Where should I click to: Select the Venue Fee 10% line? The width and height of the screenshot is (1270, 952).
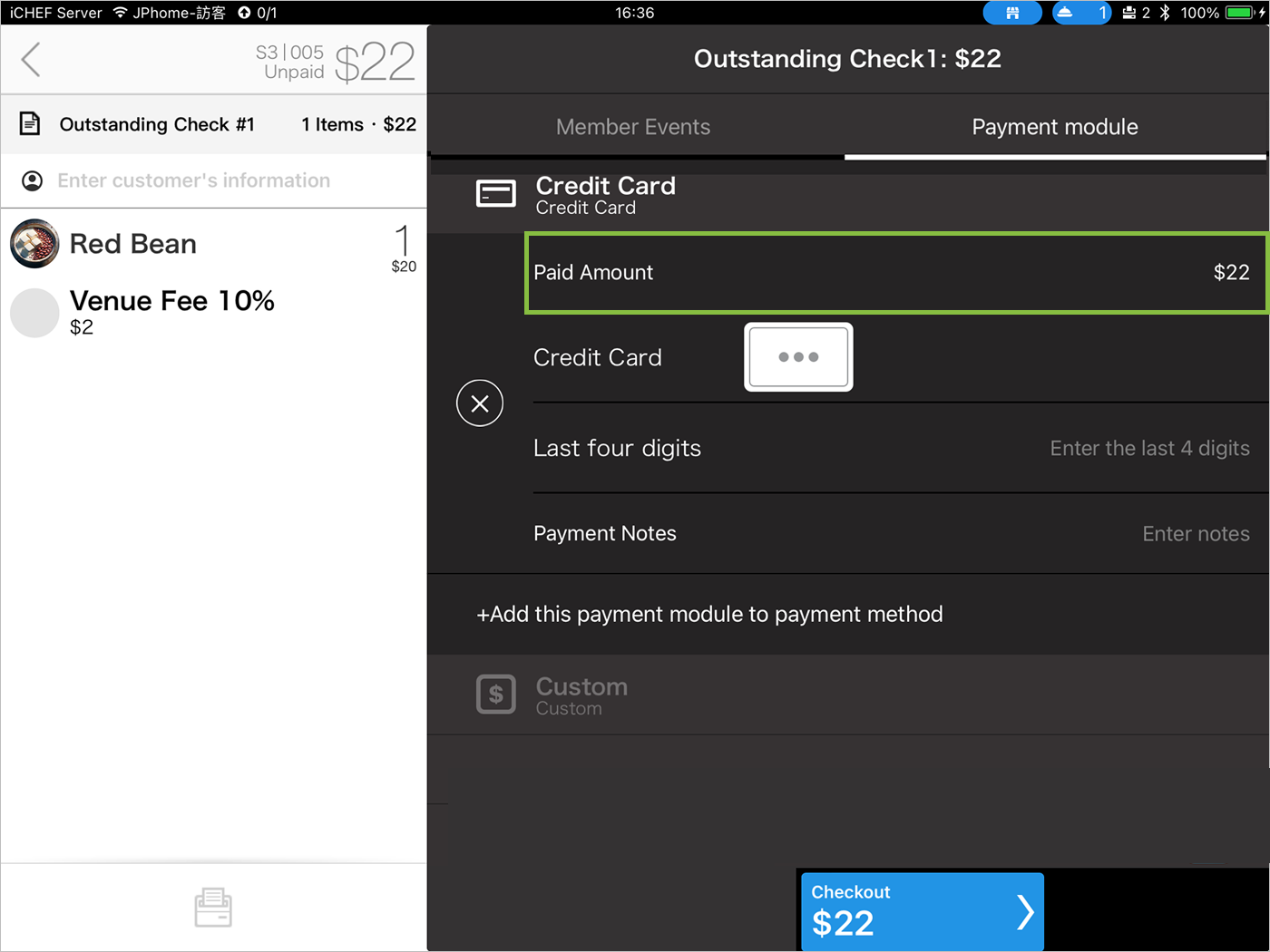172,311
